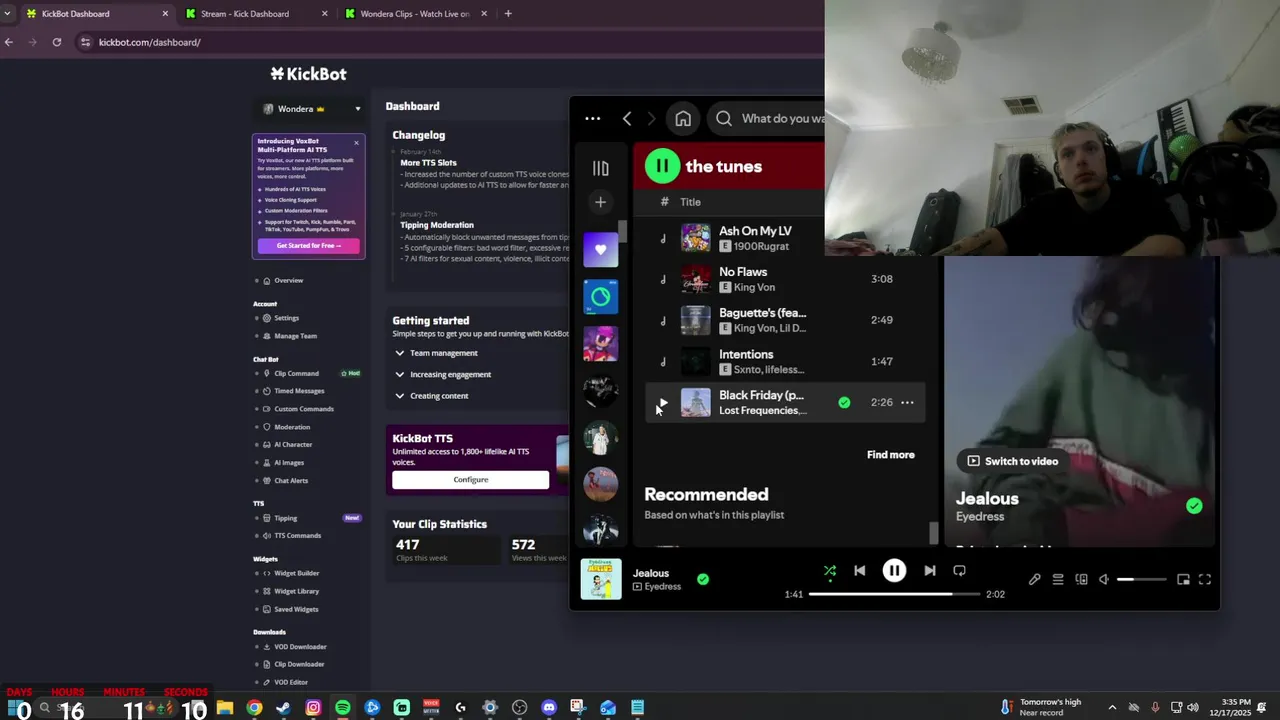Viewport: 1280px width, 720px height.
Task: Open Timed Messages in sidebar
Action: 299,391
